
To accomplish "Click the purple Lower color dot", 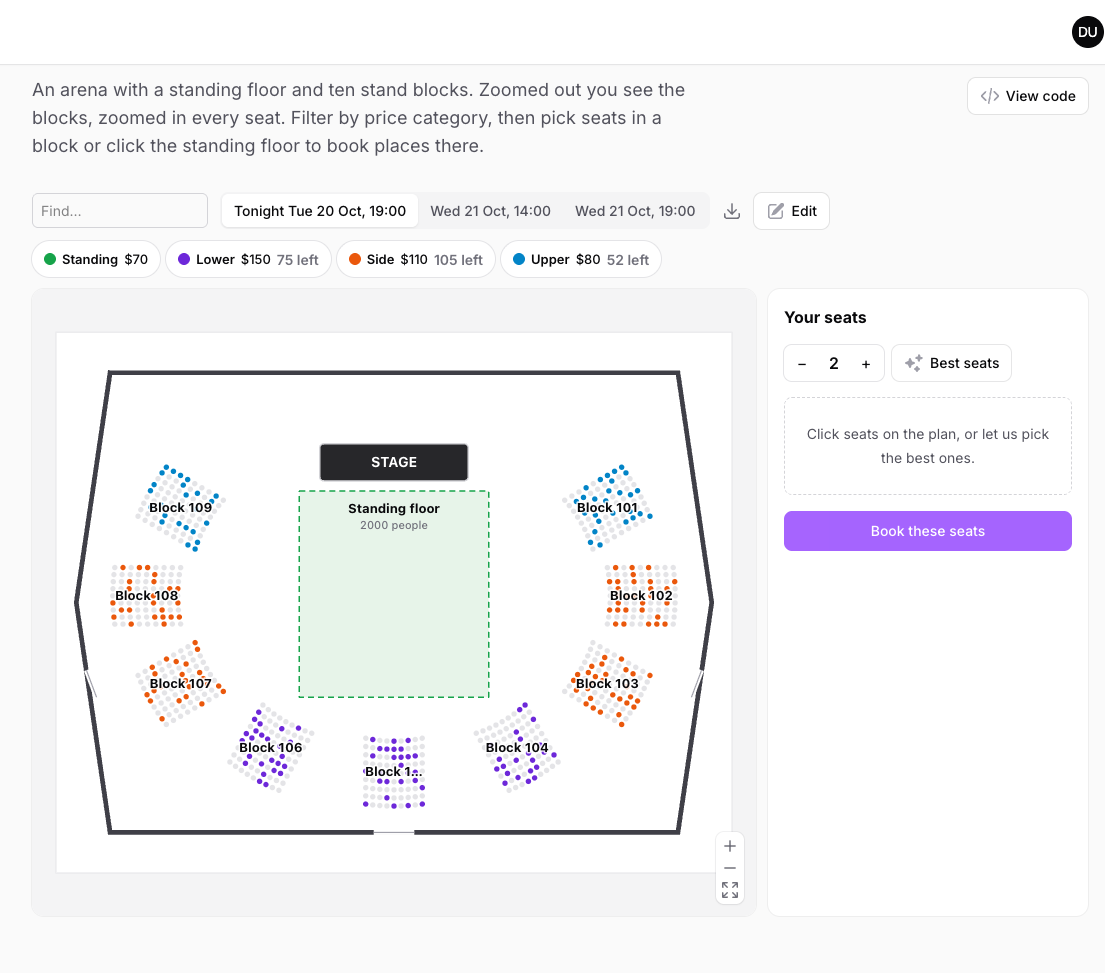I will (184, 259).
